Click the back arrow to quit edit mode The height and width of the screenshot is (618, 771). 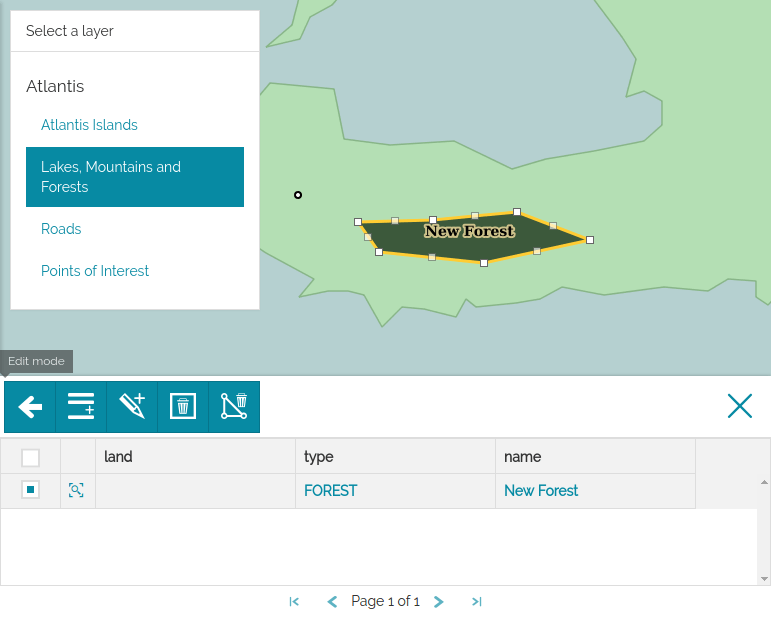tap(30, 407)
